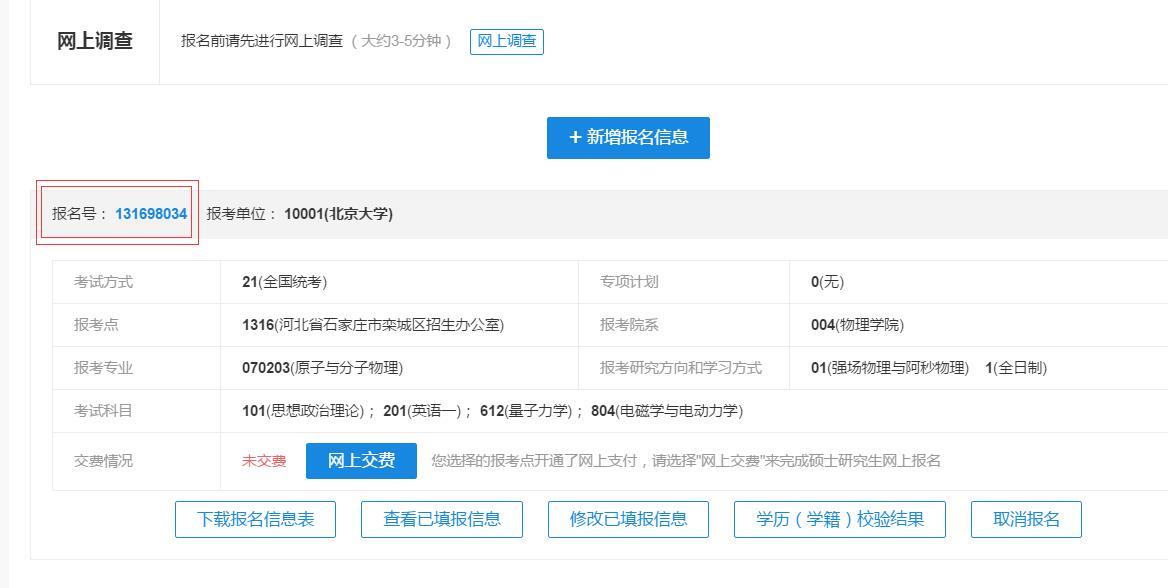
Task: Click 取消报名 to cancel the registration
Action: (1028, 519)
